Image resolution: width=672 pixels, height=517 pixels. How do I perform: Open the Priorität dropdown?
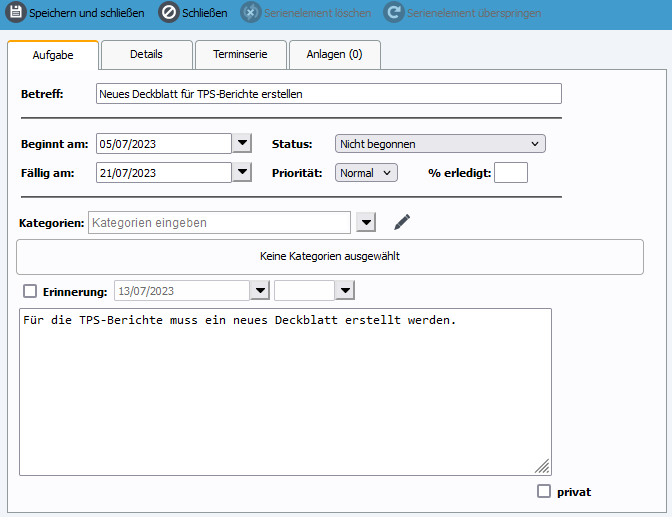[x=366, y=173]
